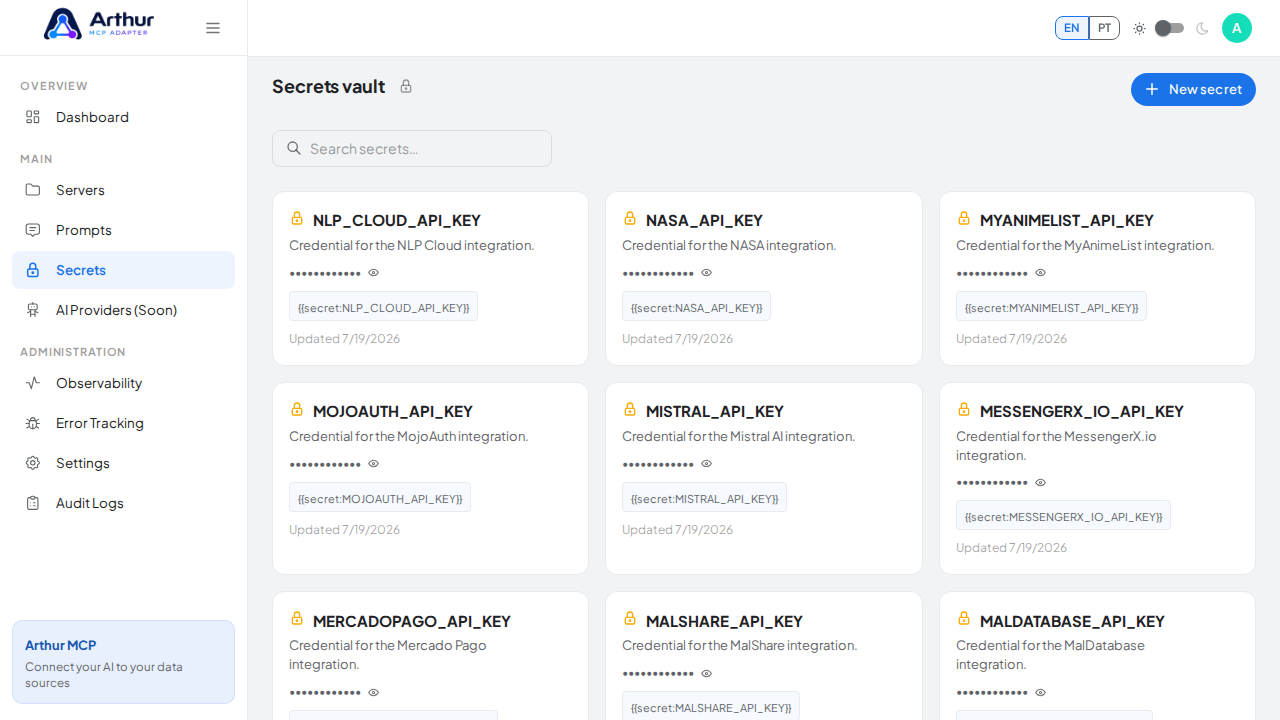Reveal MALSHARE_API_KEY value with eye icon
This screenshot has height=720, width=1280.
pyautogui.click(x=707, y=673)
